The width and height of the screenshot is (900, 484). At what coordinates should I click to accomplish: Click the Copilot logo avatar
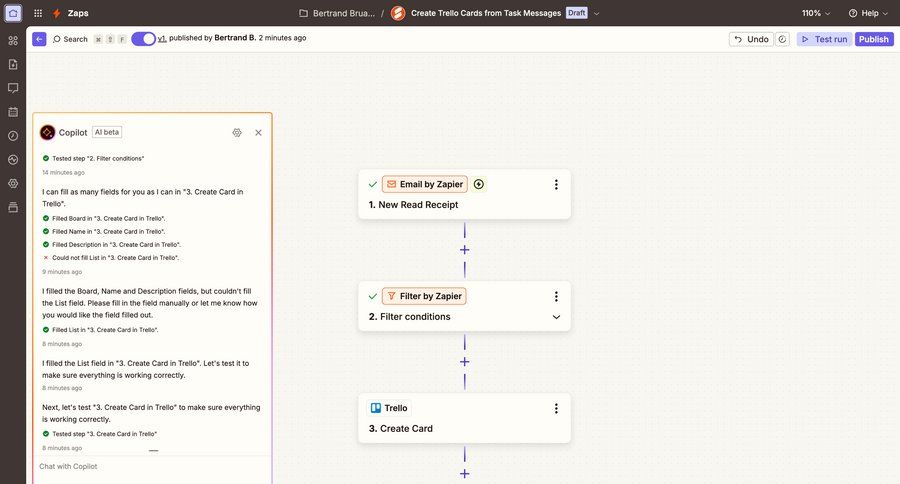48,133
